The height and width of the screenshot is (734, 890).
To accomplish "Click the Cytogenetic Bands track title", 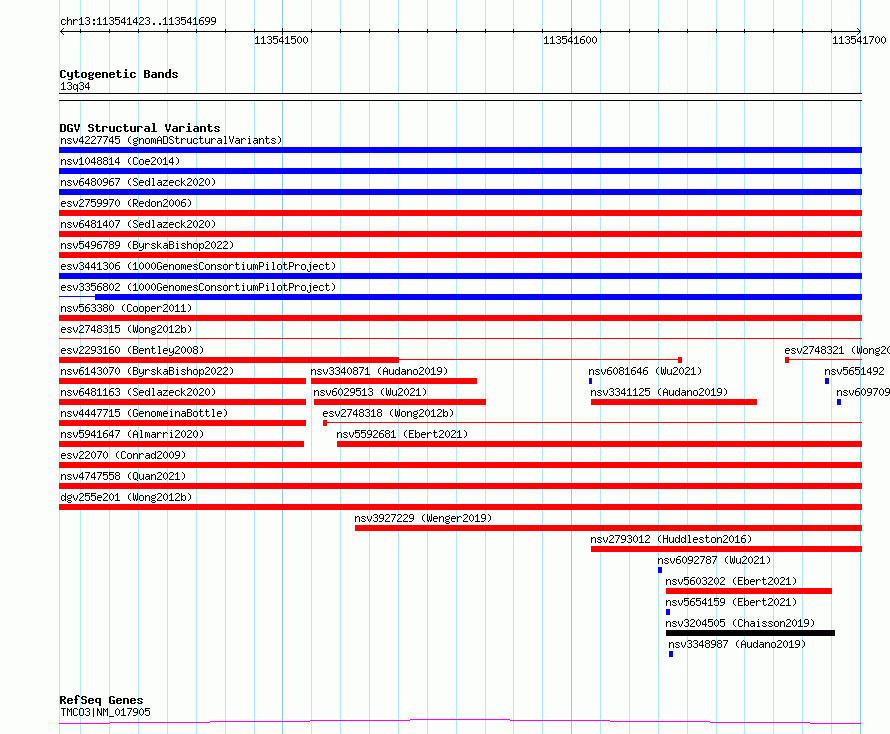I will (x=119, y=74).
